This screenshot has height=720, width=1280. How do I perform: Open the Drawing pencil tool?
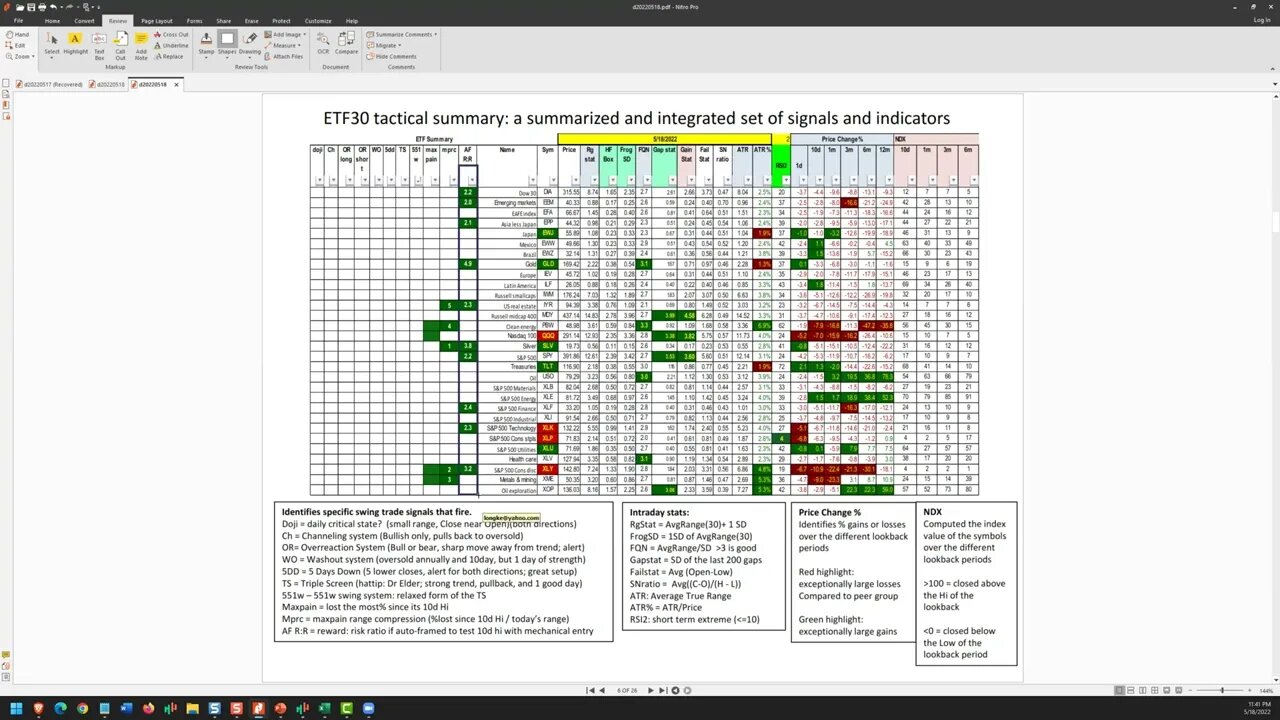[249, 43]
